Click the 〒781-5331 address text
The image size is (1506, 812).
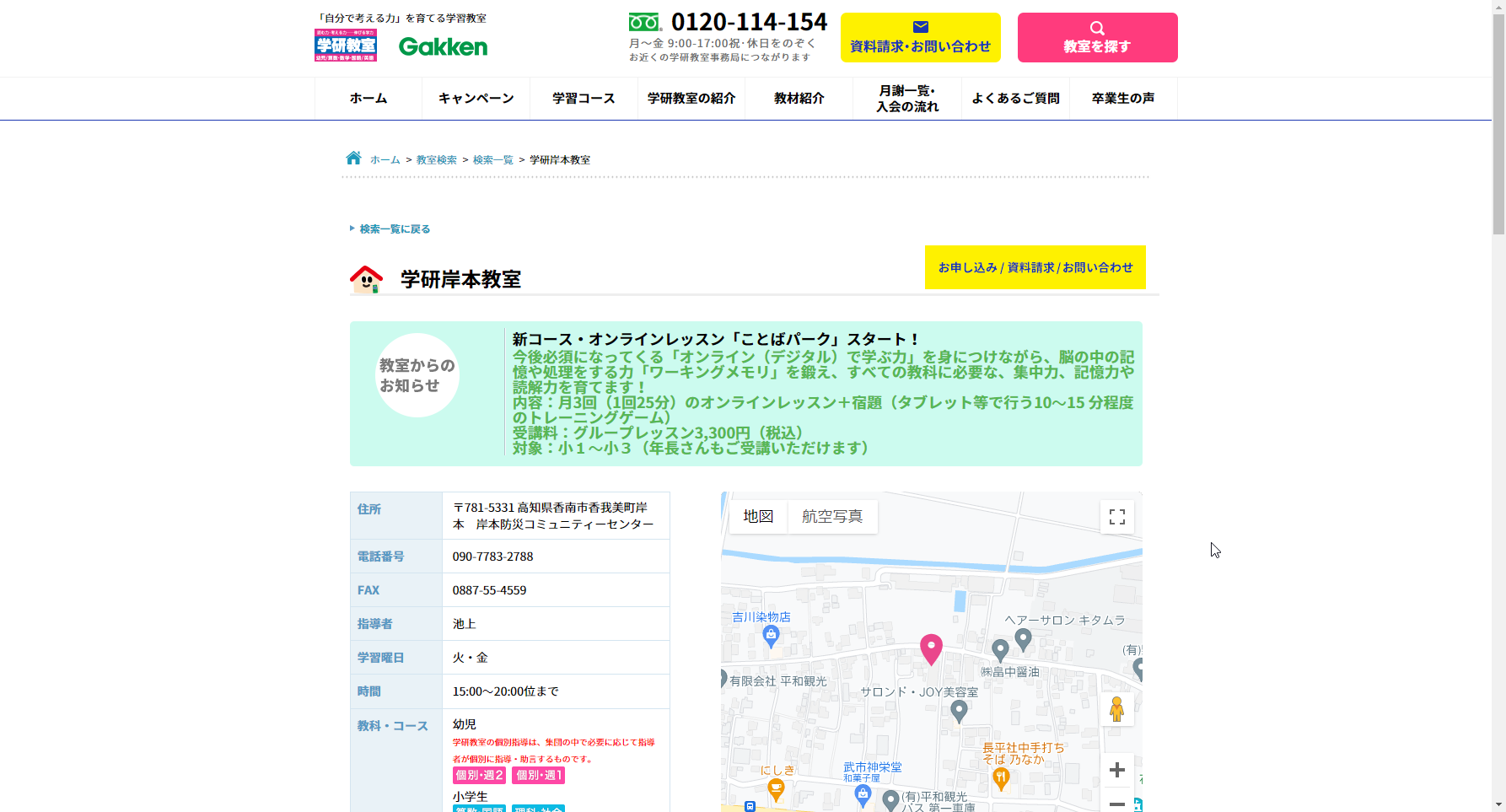(553, 516)
